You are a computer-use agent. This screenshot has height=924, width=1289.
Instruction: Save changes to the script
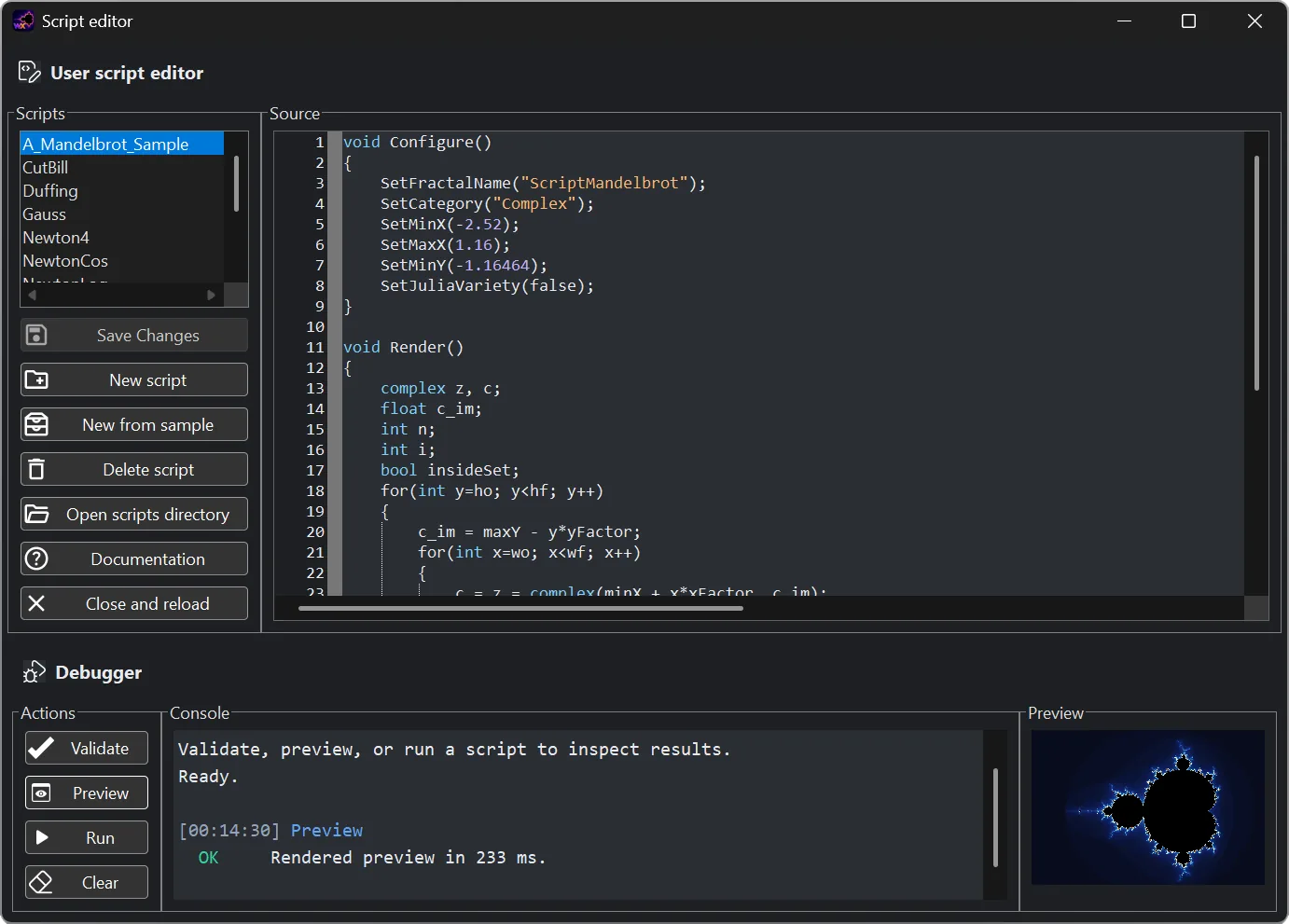click(134, 335)
